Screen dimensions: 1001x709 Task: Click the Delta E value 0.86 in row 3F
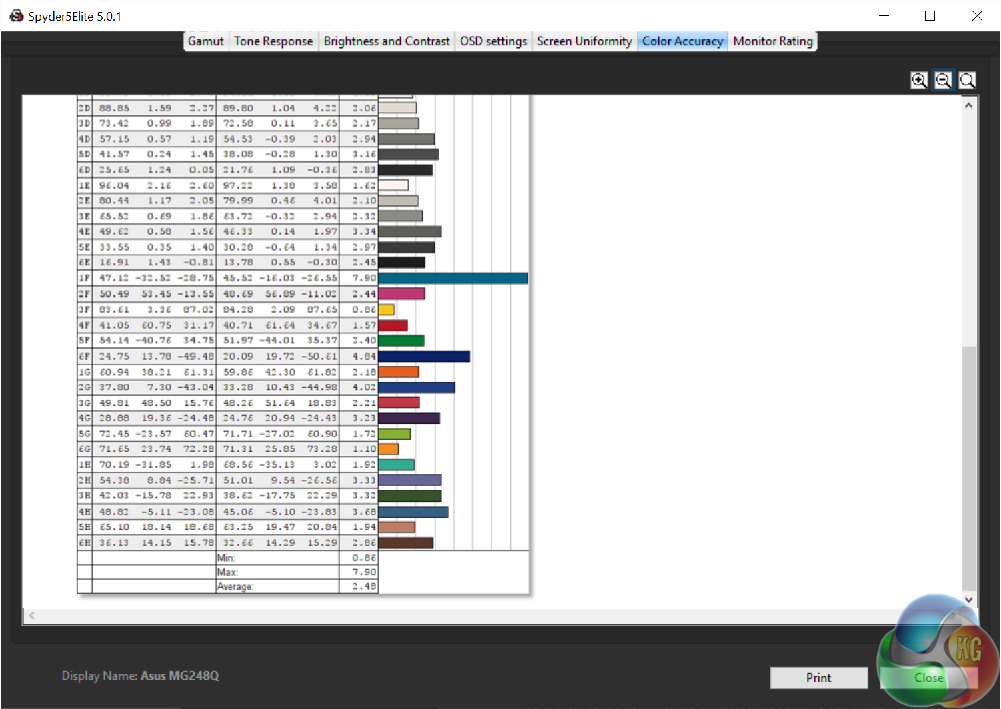364,310
